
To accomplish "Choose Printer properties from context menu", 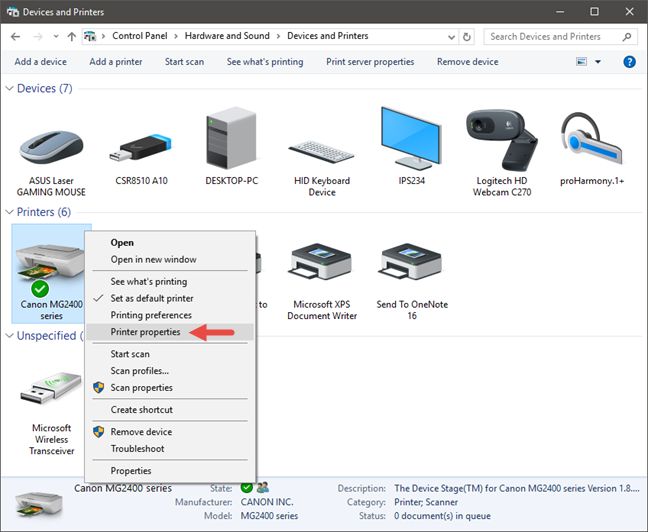I will click(x=145, y=332).
